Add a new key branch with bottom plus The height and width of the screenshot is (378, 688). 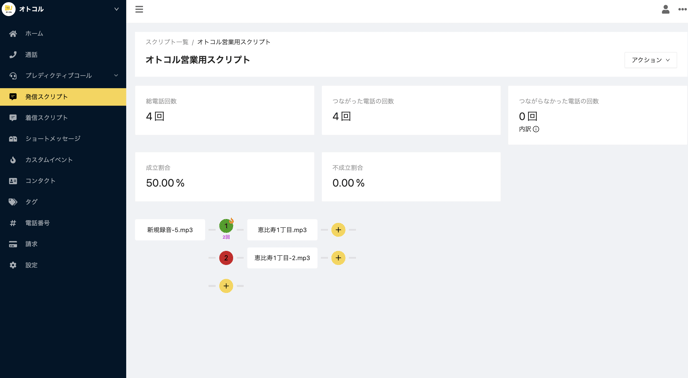[x=226, y=286]
